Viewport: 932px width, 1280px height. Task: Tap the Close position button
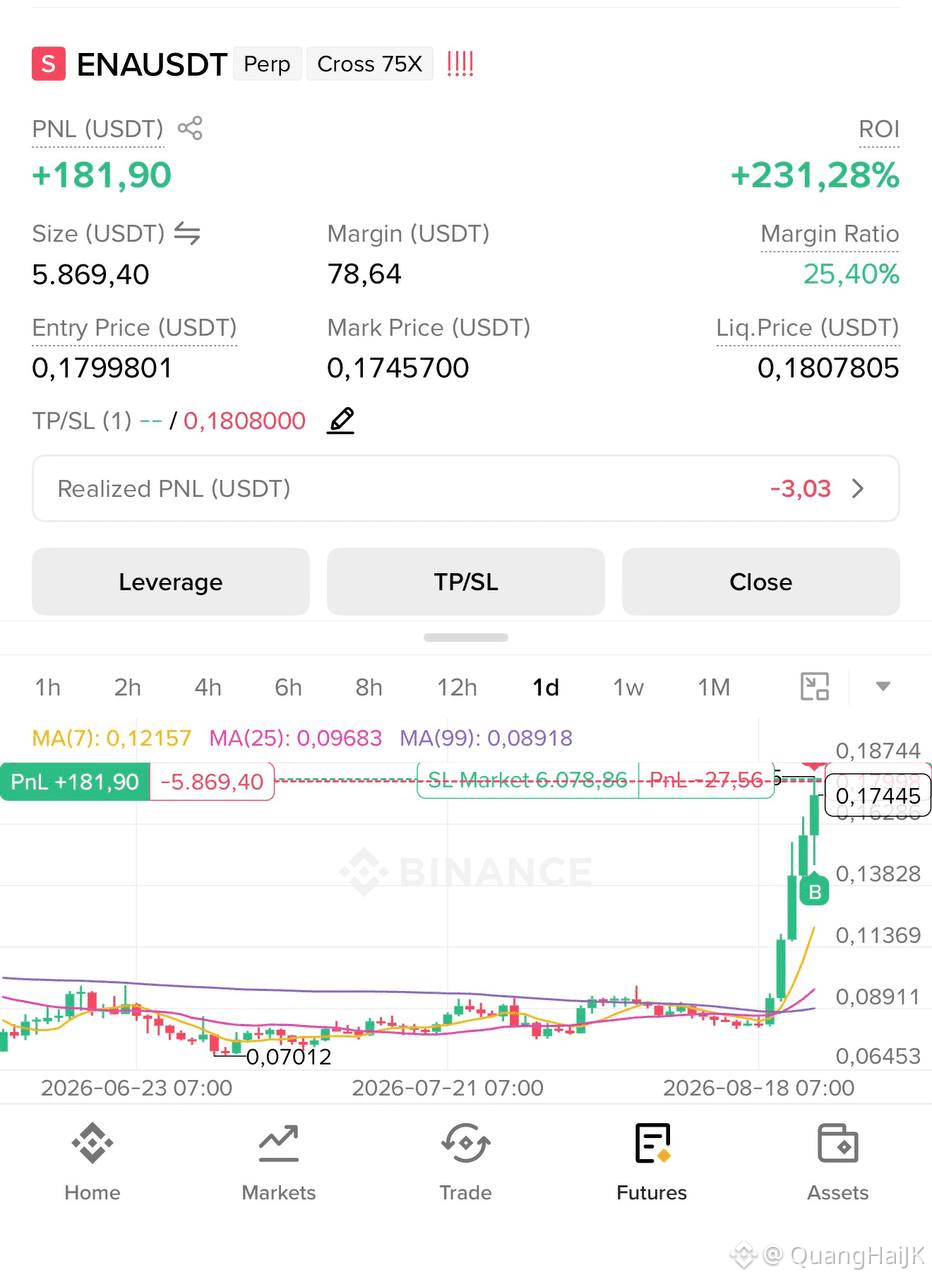[x=761, y=582]
